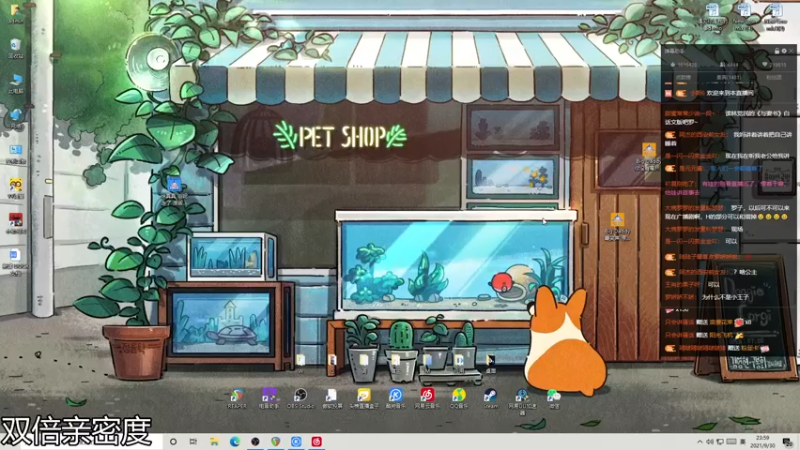Click the '欢迎来到本直播间' welcome message
The width and height of the screenshot is (800, 450).
click(x=730, y=93)
